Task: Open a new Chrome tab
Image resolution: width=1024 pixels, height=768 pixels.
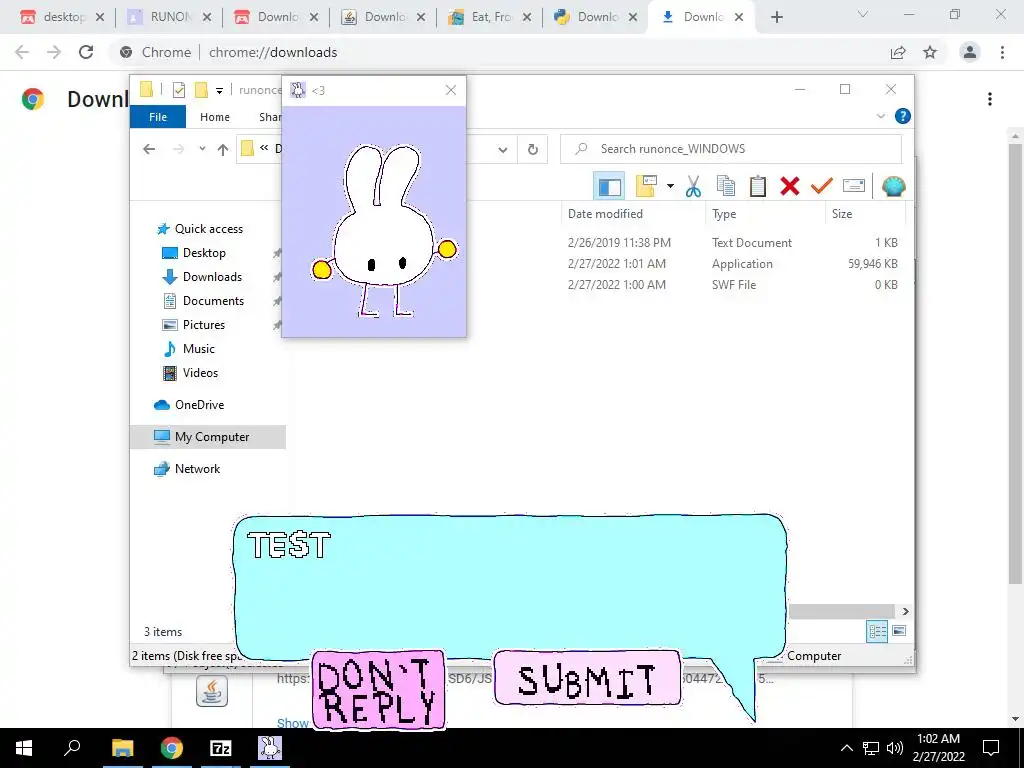Action: pyautogui.click(x=776, y=18)
